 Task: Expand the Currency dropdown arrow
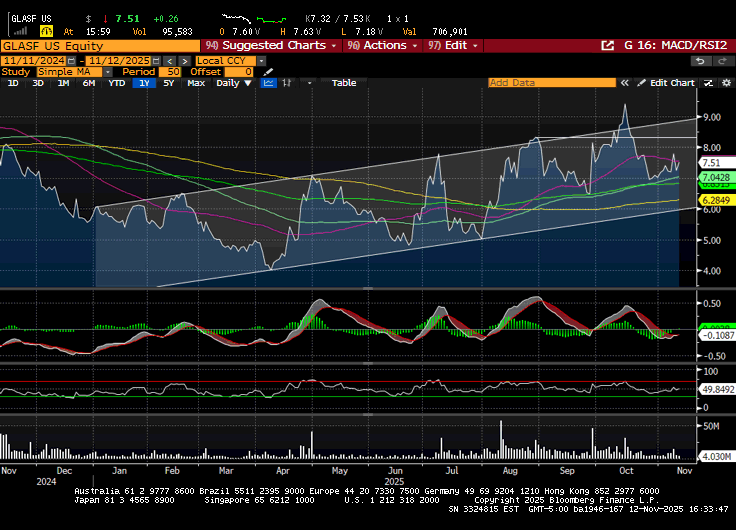[261, 61]
